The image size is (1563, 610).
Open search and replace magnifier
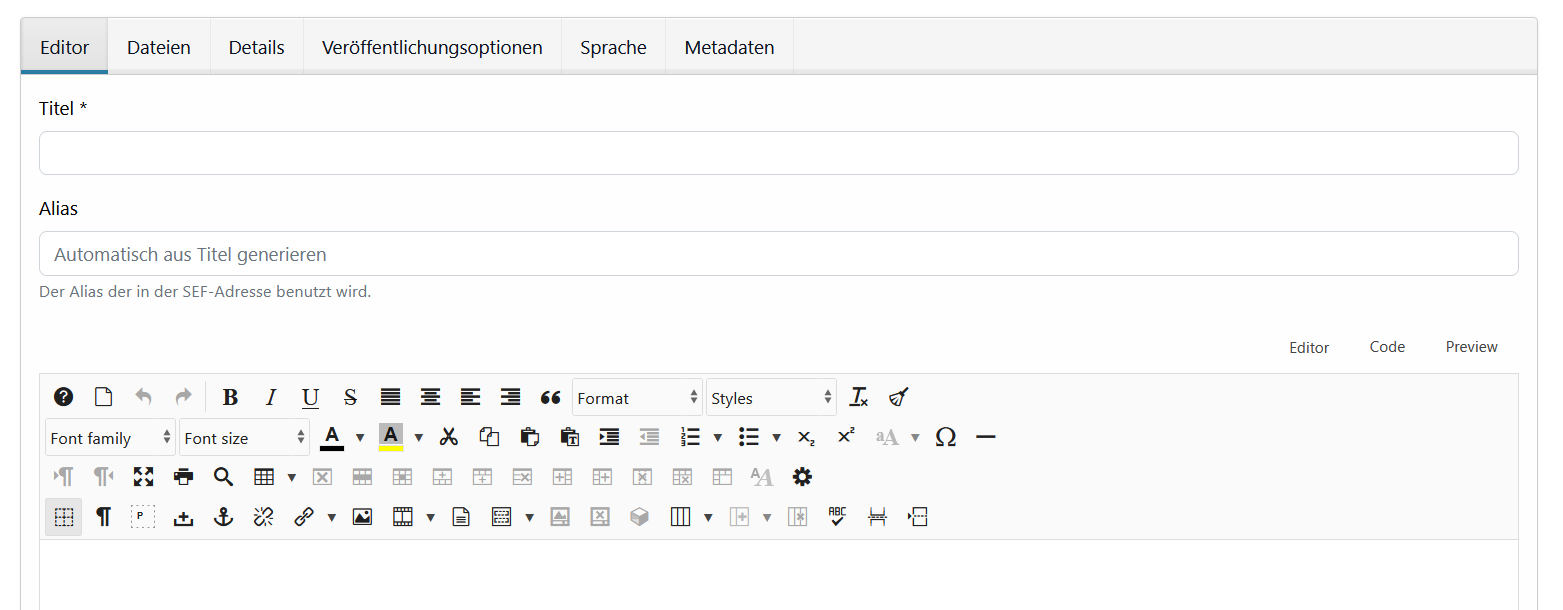pyautogui.click(x=223, y=477)
